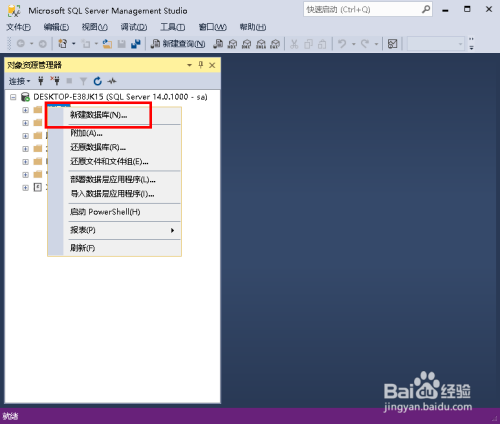Click the Analysis Services MDX Query icon
Screen dimensions: 500x424
point(232,44)
